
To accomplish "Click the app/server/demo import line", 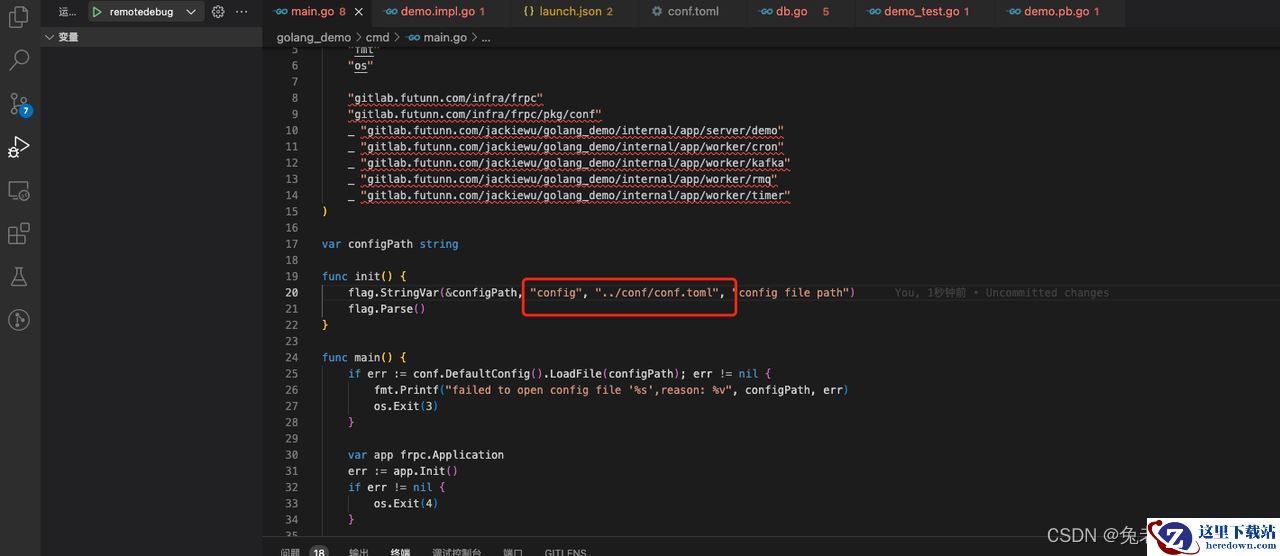I will (566, 130).
